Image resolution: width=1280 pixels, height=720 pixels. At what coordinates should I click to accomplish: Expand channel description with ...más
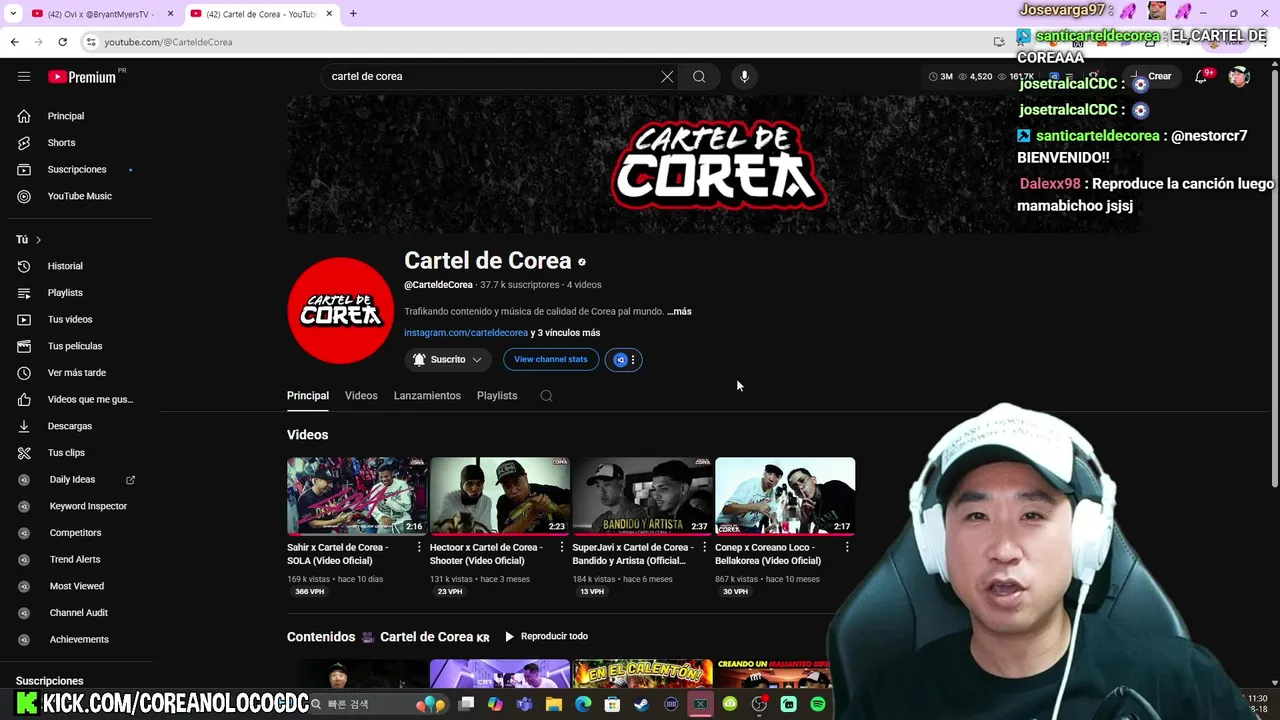[x=679, y=312]
